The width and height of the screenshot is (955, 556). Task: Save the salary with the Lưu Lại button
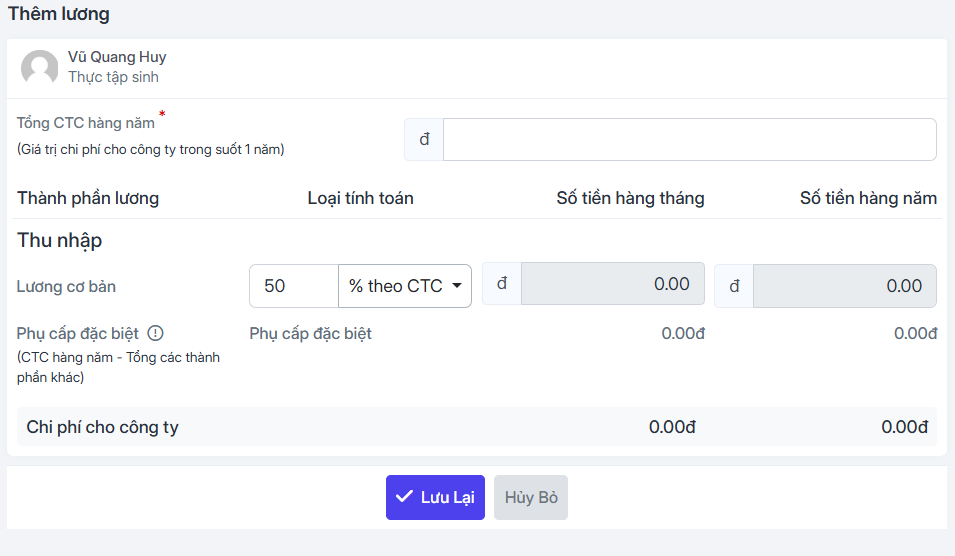pyautogui.click(x=435, y=498)
